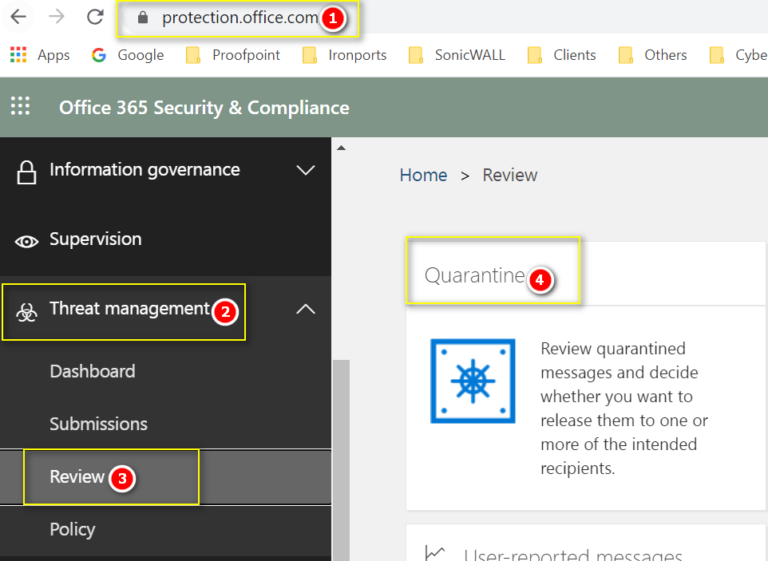Click the Supervision eye icon
This screenshot has height=561, width=768.
(26, 241)
